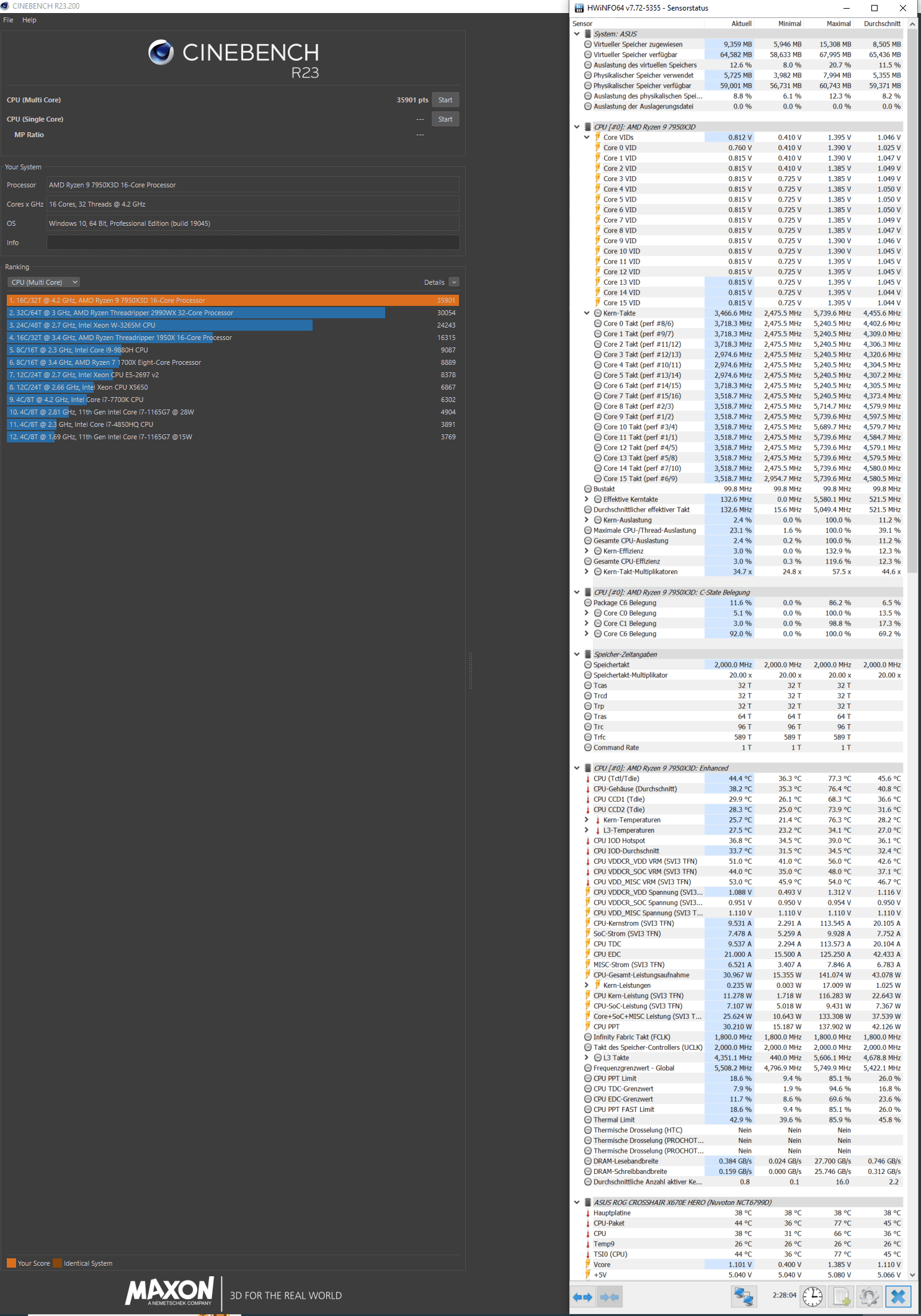Select ranking row 9 Intel Core i7-7700K

[233, 400]
